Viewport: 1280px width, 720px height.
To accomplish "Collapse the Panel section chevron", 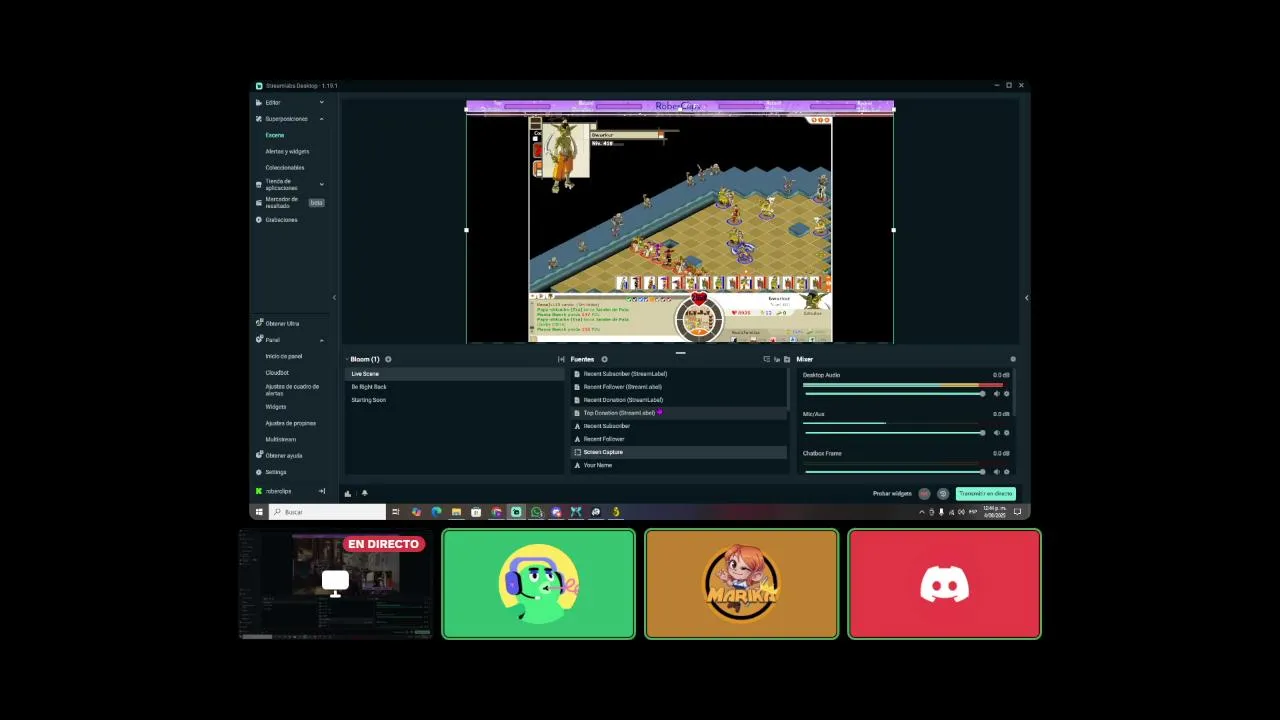I will coord(321,340).
